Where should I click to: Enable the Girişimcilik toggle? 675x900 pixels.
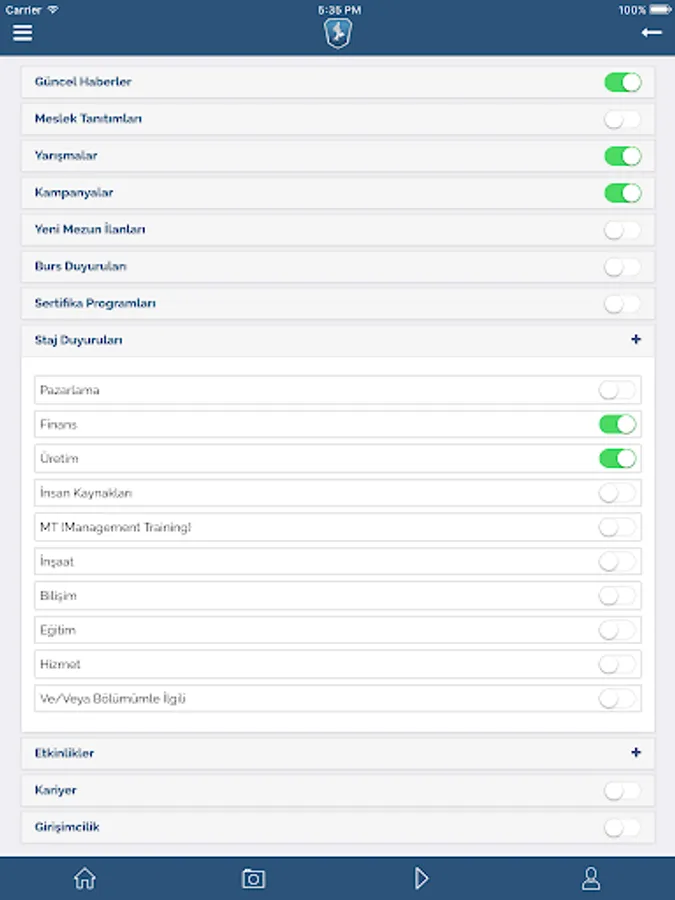coord(623,828)
